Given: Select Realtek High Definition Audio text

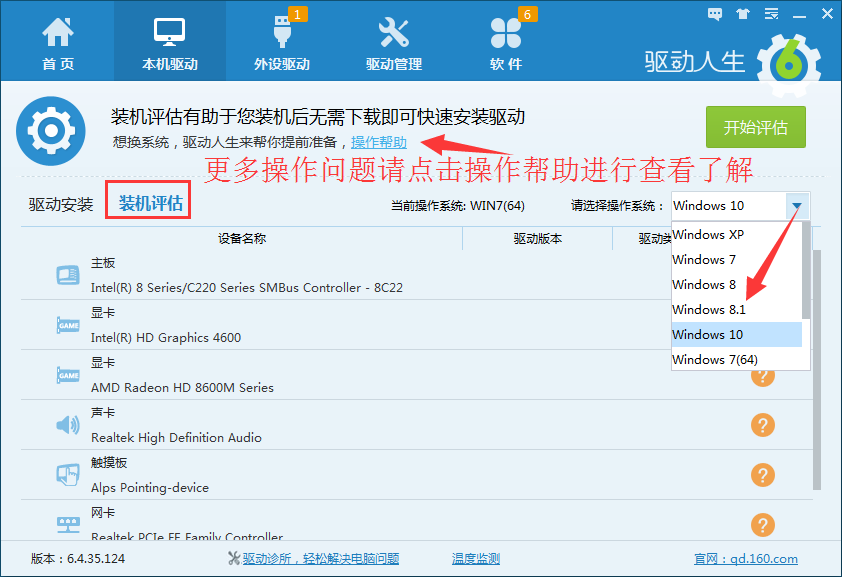Looking at the screenshot, I should tap(176, 437).
